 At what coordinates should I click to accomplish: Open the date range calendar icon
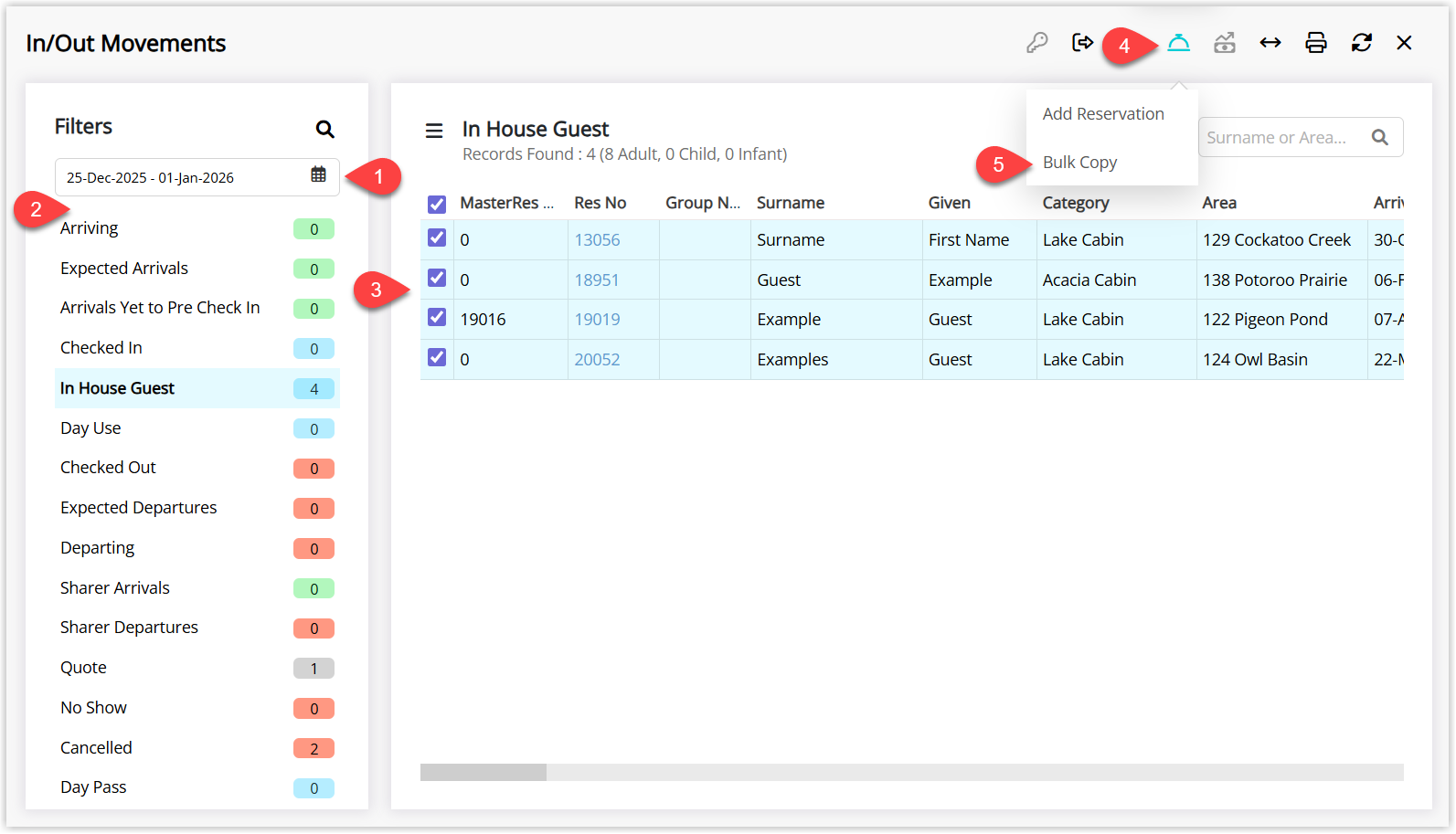click(x=318, y=174)
